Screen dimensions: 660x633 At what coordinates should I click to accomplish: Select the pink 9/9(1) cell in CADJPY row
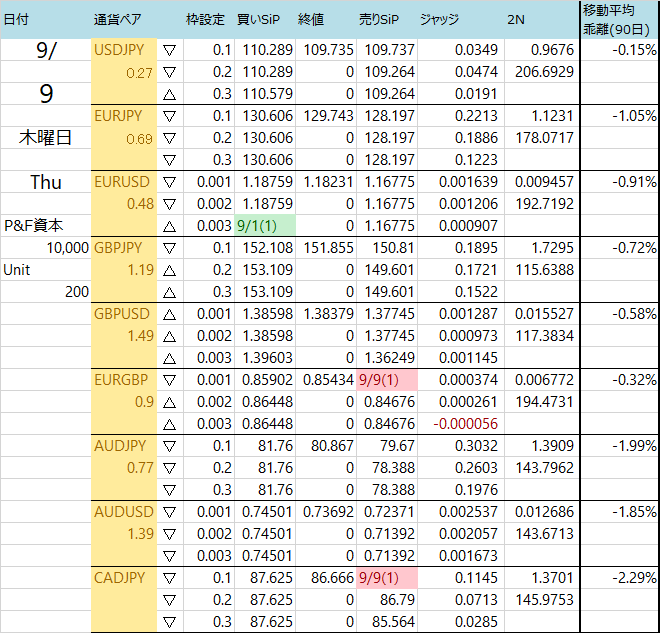click(387, 578)
